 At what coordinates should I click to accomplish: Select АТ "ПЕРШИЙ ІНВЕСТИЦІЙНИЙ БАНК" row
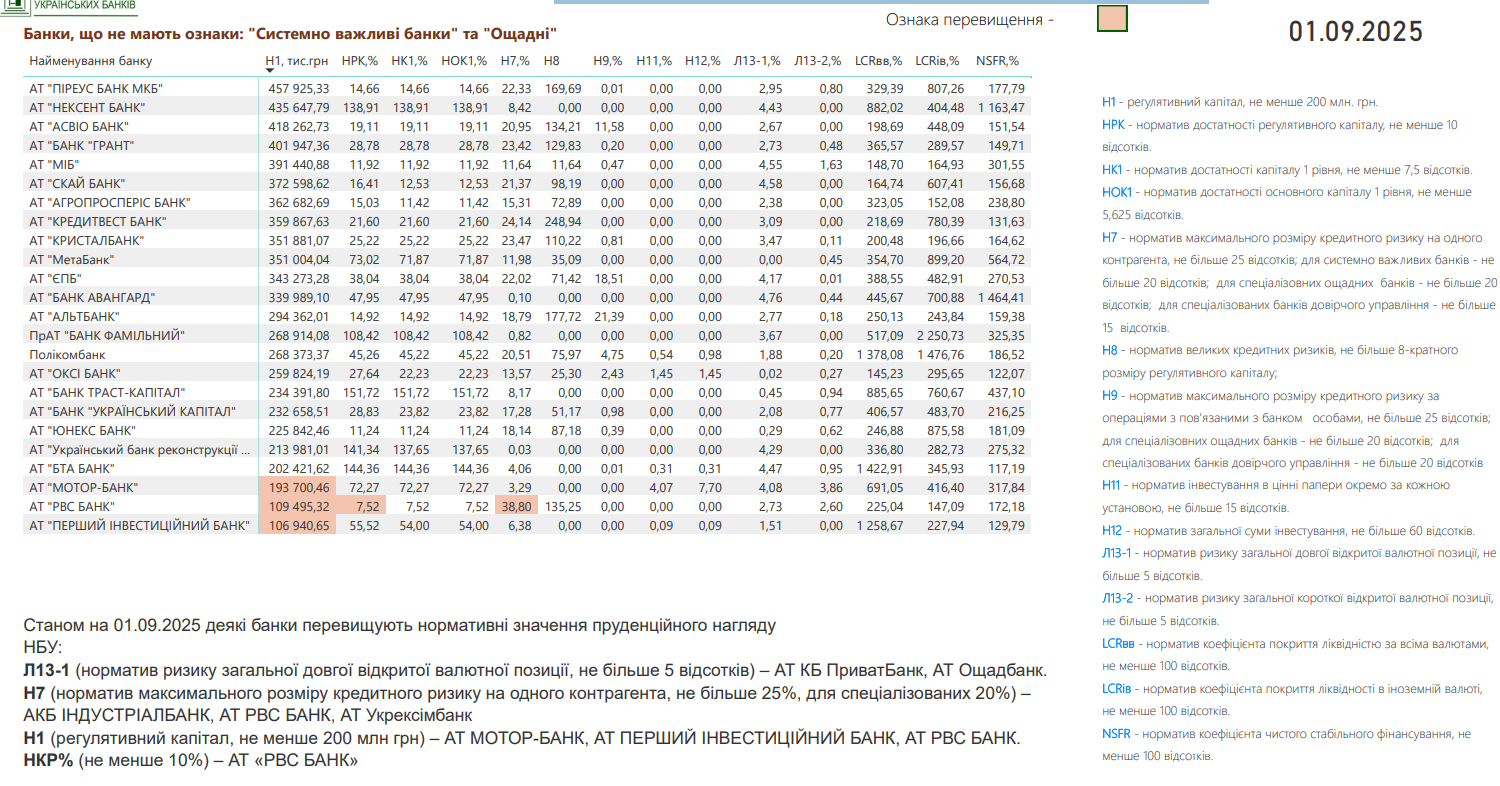(139, 525)
